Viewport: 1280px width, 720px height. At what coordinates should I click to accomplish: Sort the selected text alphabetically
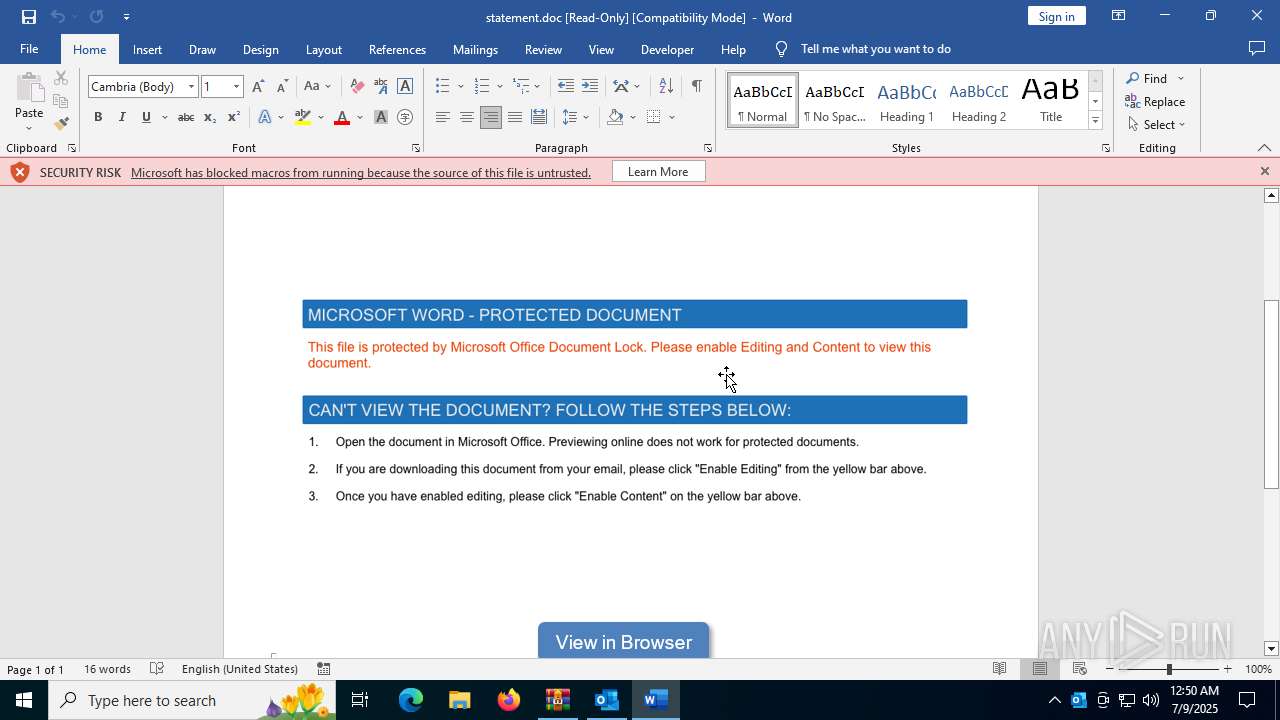[666, 86]
